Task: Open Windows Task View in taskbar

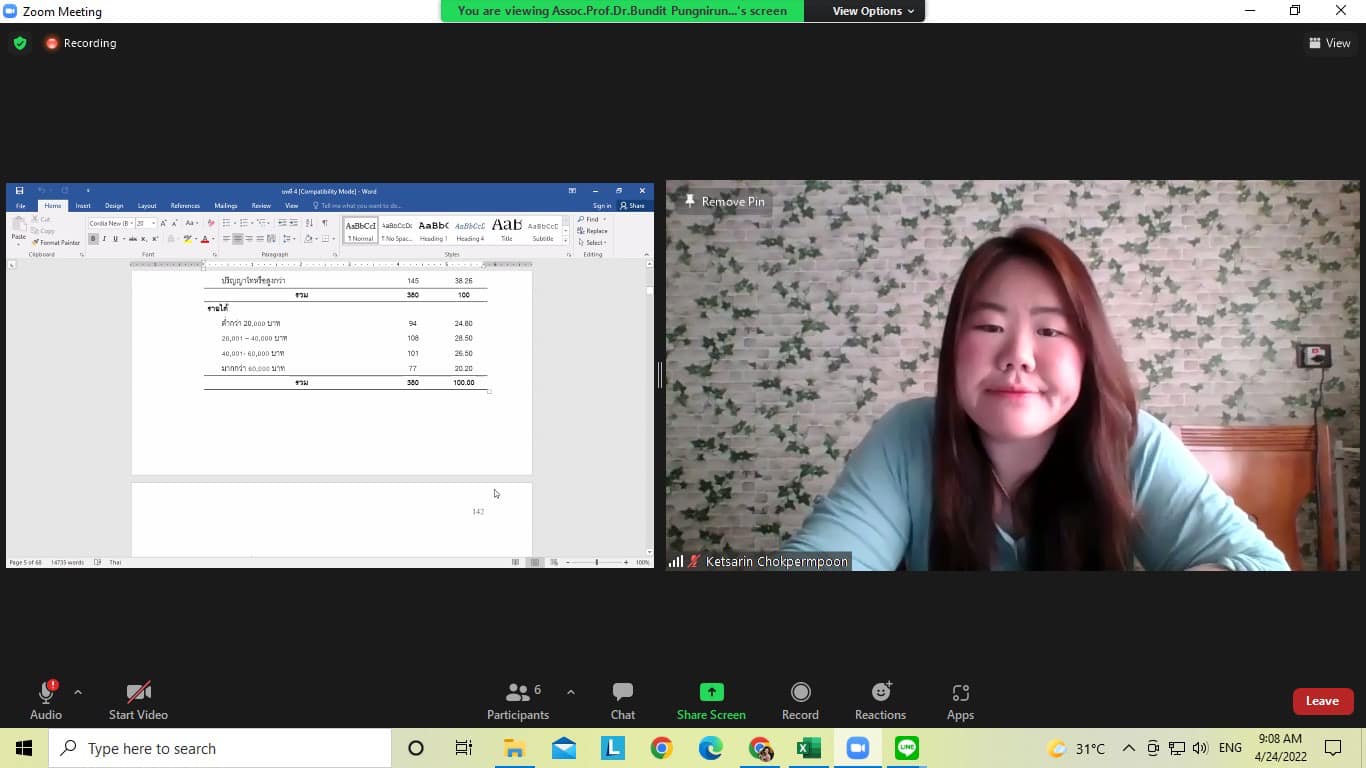Action: (x=464, y=748)
